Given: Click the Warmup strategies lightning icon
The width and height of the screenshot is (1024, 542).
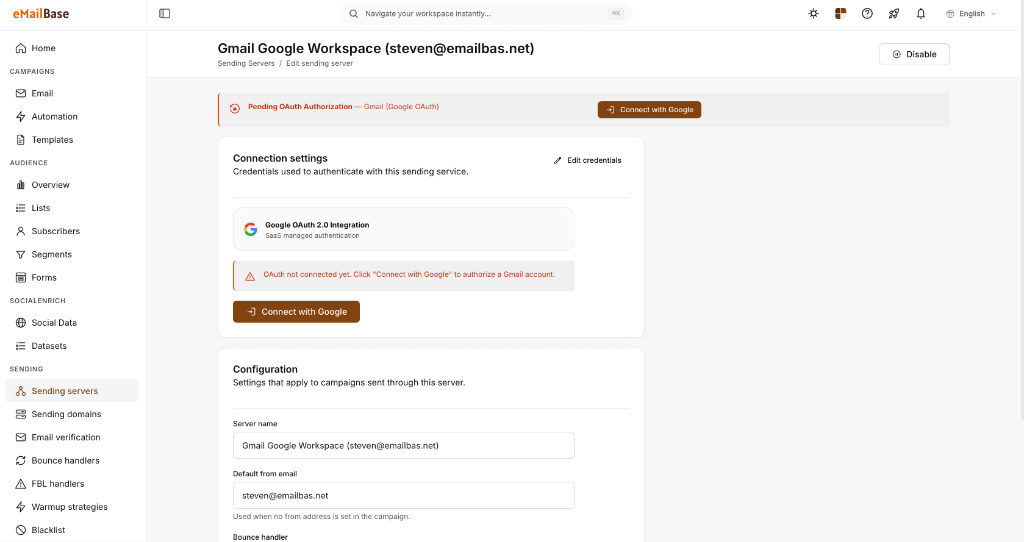Looking at the screenshot, I should tap(21, 507).
